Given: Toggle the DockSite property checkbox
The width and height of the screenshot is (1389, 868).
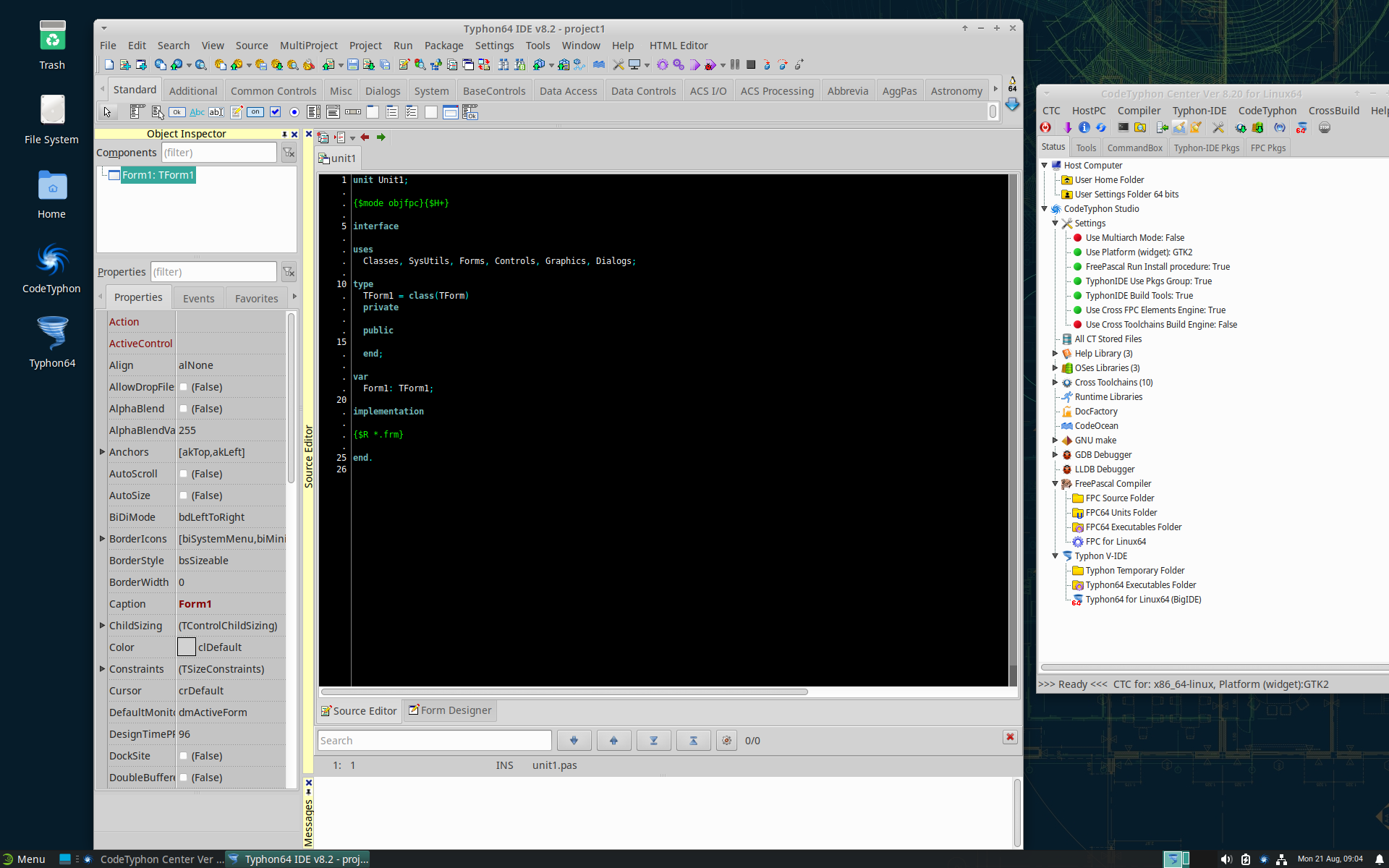Looking at the screenshot, I should point(184,756).
